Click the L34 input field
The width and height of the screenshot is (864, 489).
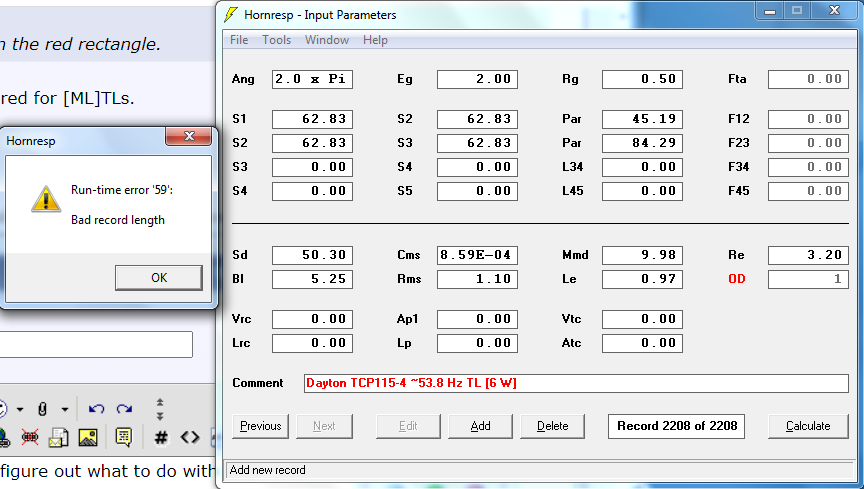(642, 167)
